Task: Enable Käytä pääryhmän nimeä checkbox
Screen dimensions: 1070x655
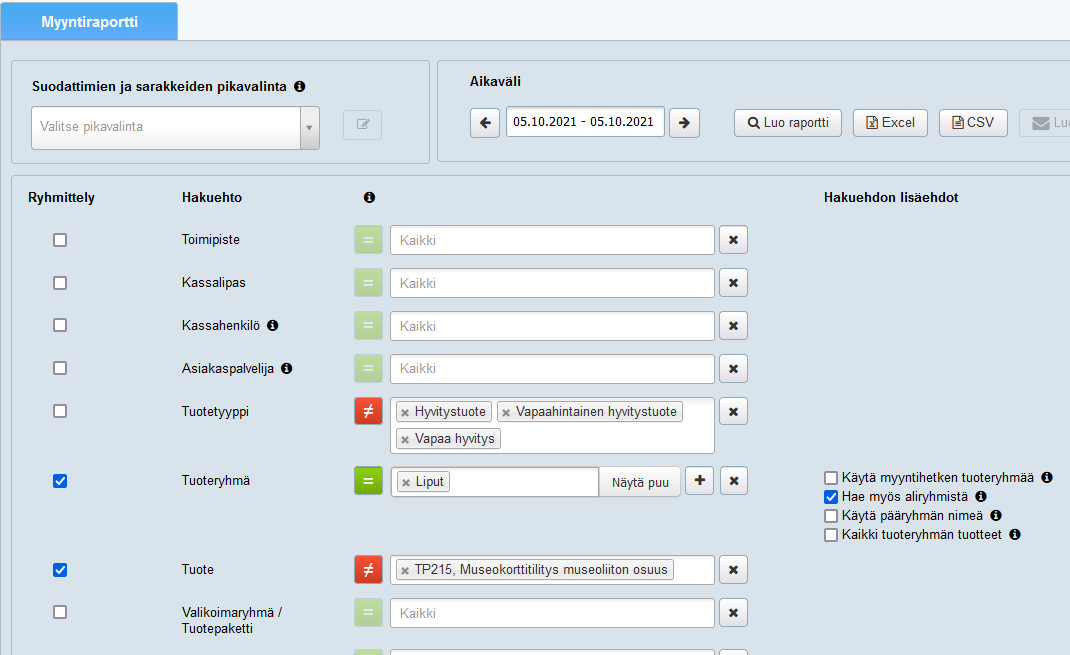Action: click(x=830, y=516)
